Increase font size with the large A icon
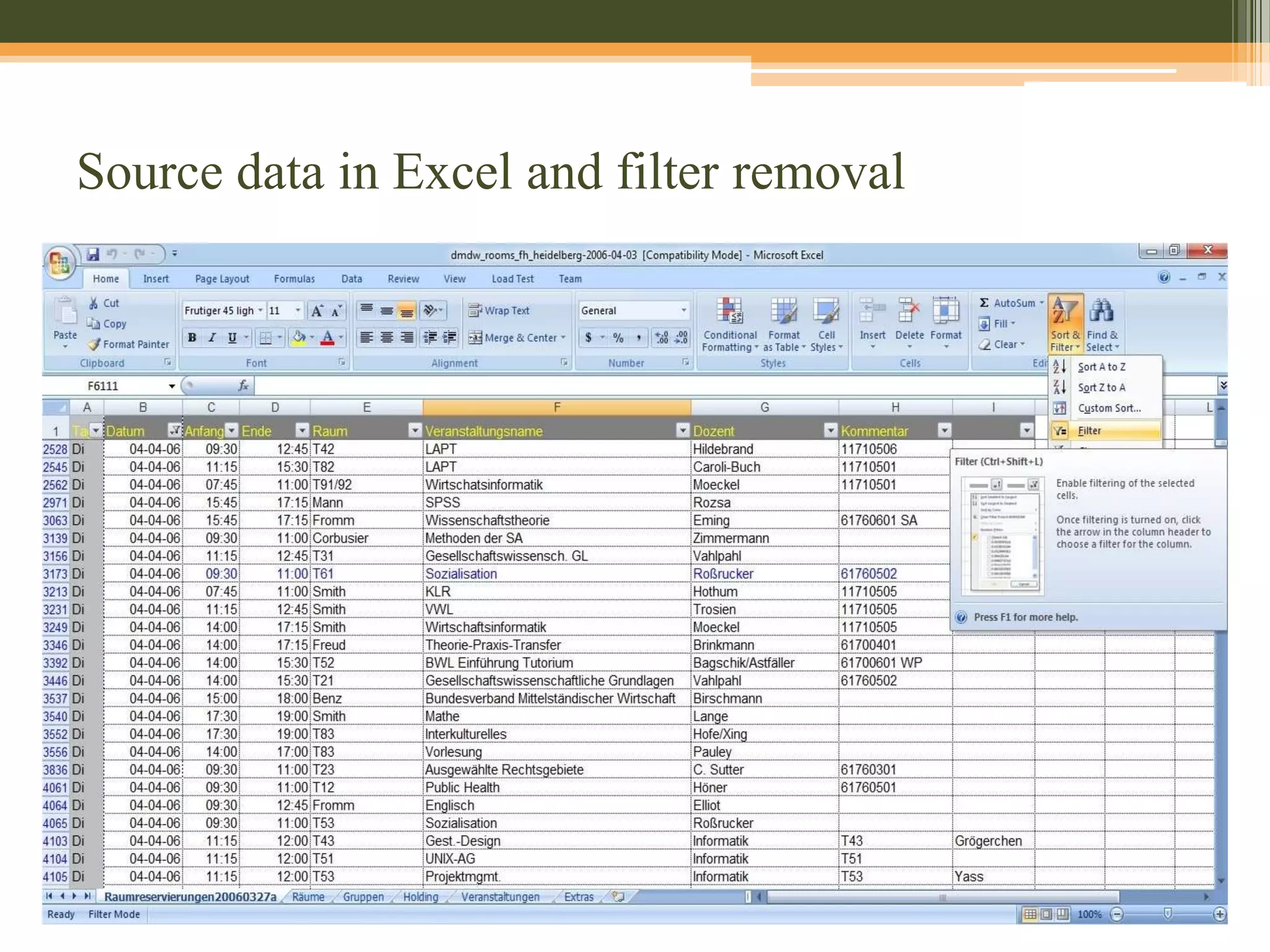This screenshot has width=1270, height=952. pos(317,311)
